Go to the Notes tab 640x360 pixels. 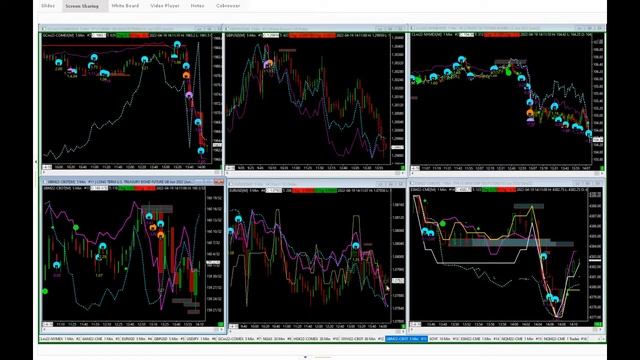point(198,6)
